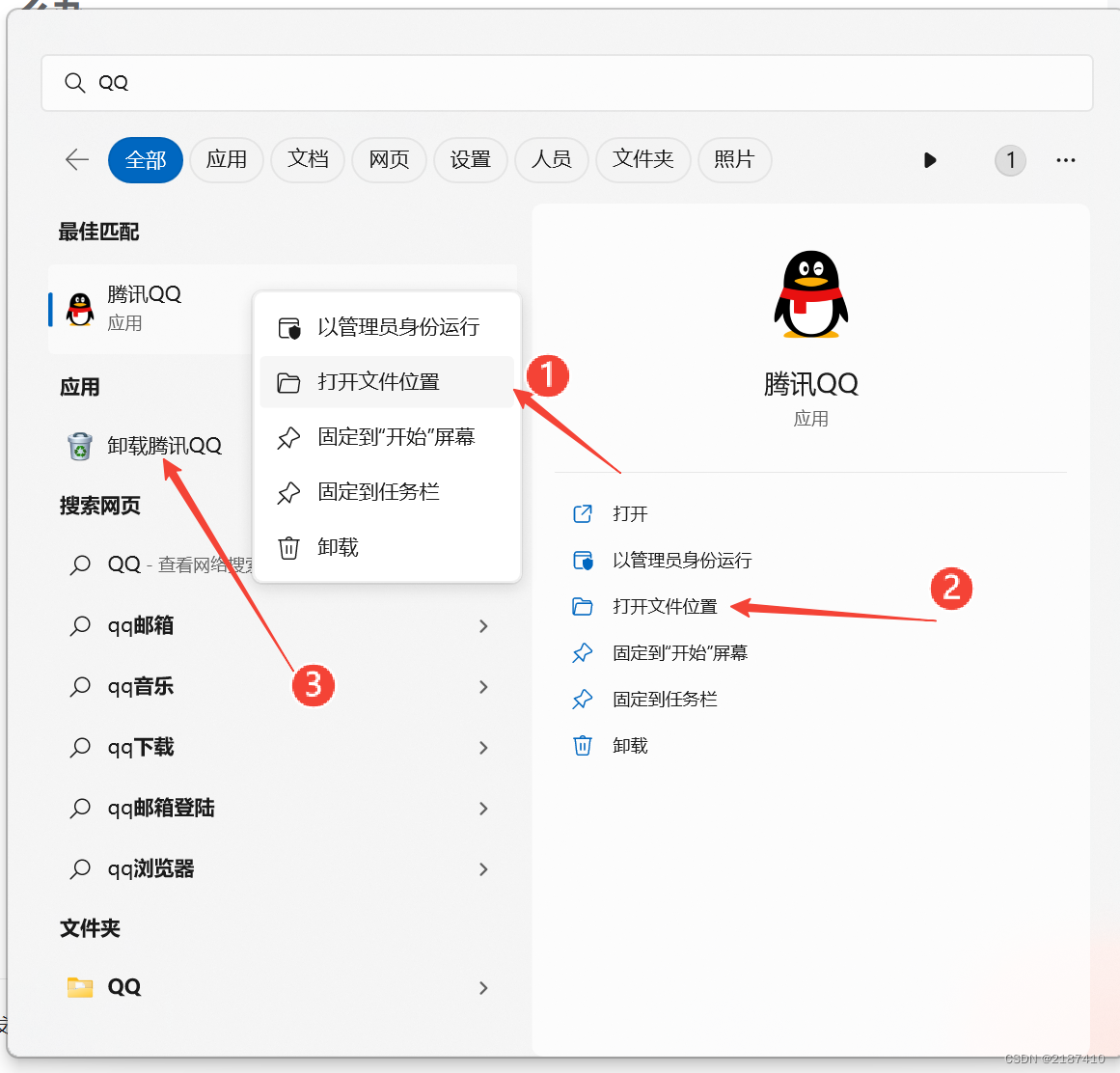Click pin icon beside context menu 固定到任务栏
Viewport: 1120px width, 1073px height.
[288, 493]
